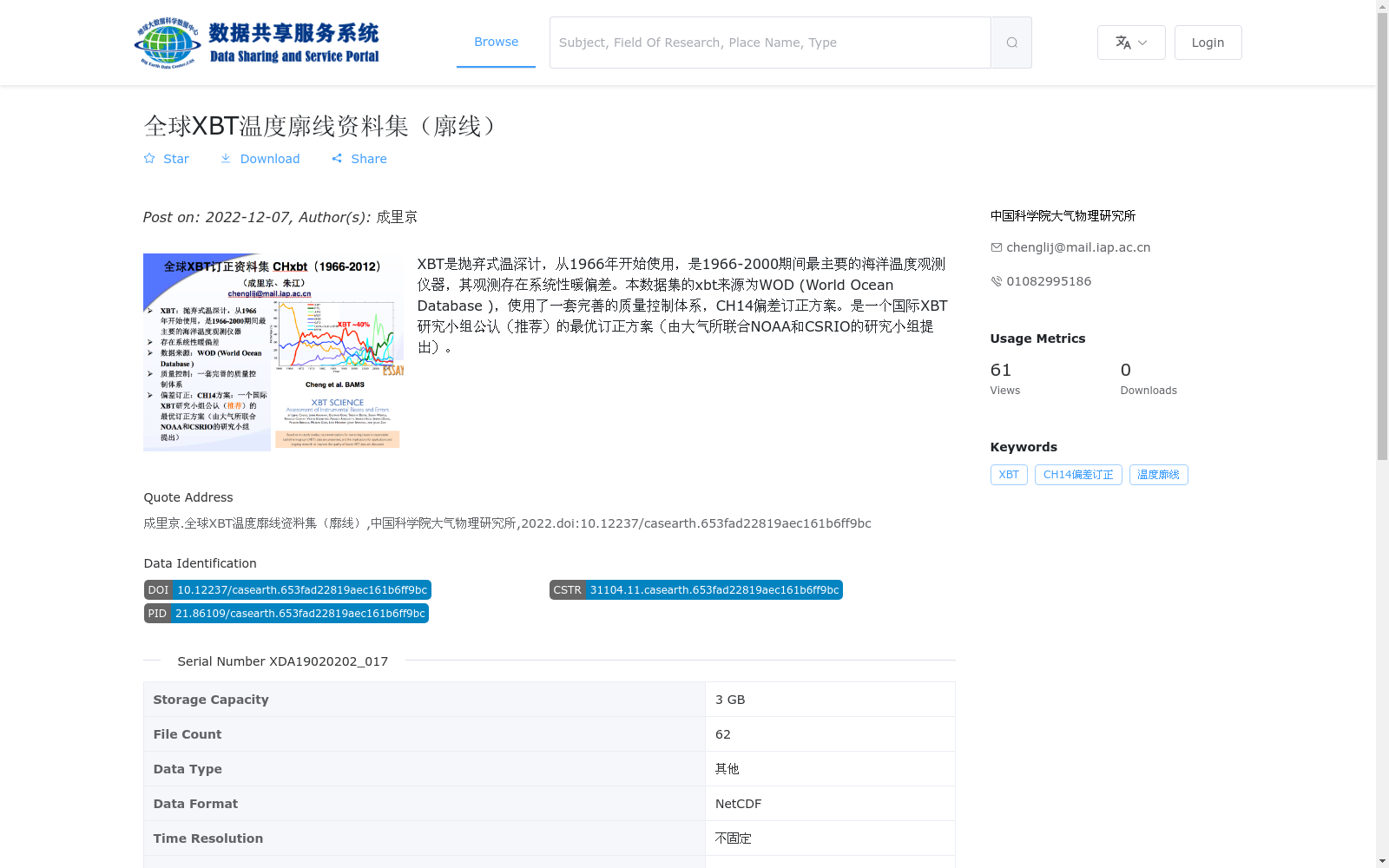Click the Data Format value NetCDF
Viewport: 1389px width, 868px height.
[738, 804]
